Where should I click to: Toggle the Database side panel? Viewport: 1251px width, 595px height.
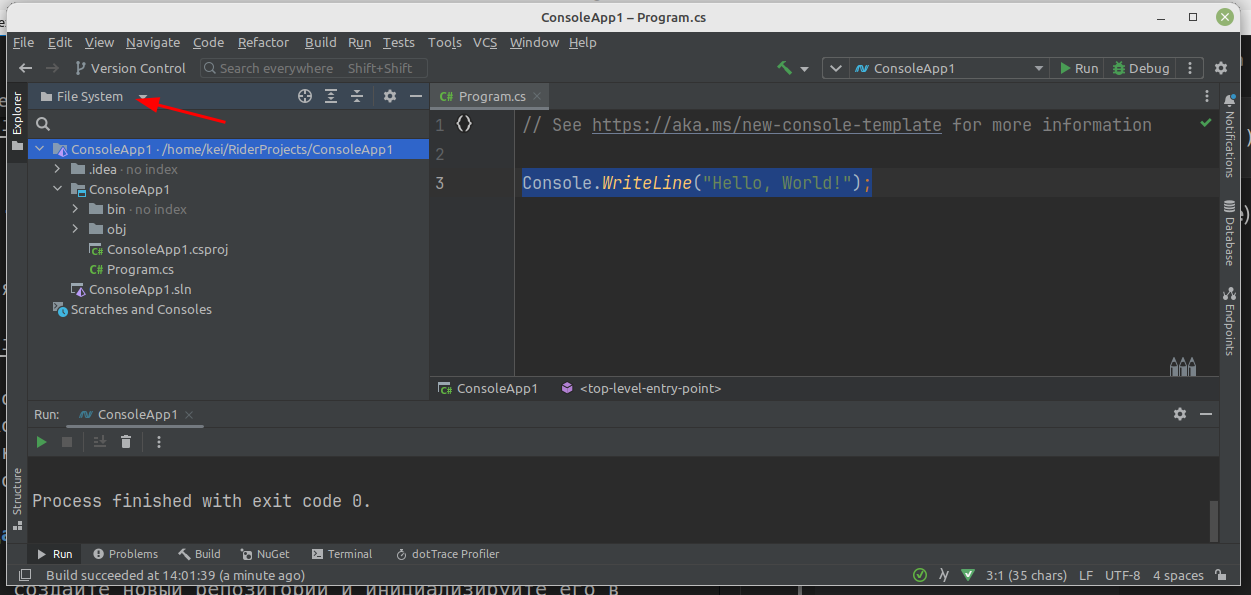[1229, 232]
